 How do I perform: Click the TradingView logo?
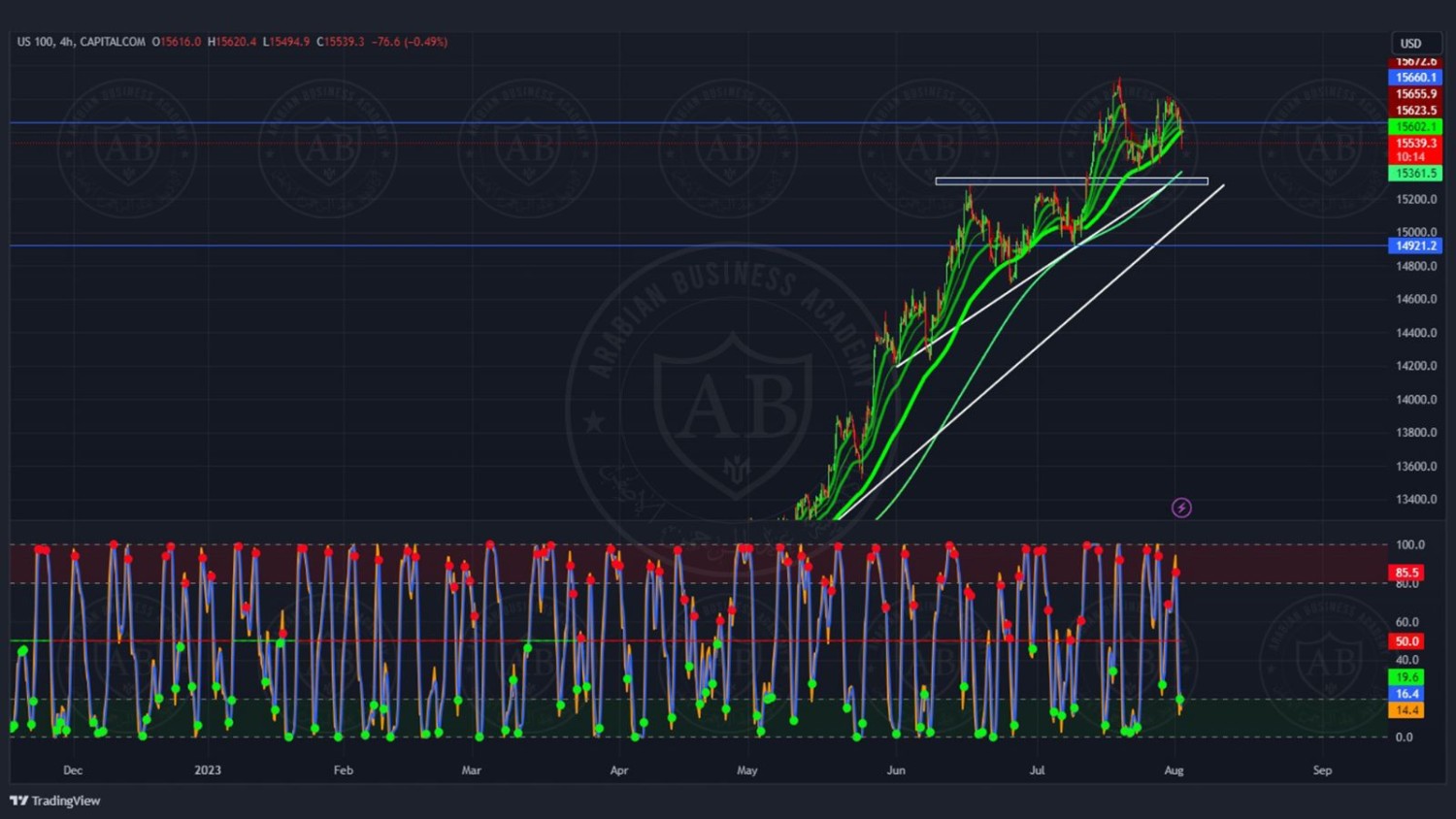(x=55, y=801)
